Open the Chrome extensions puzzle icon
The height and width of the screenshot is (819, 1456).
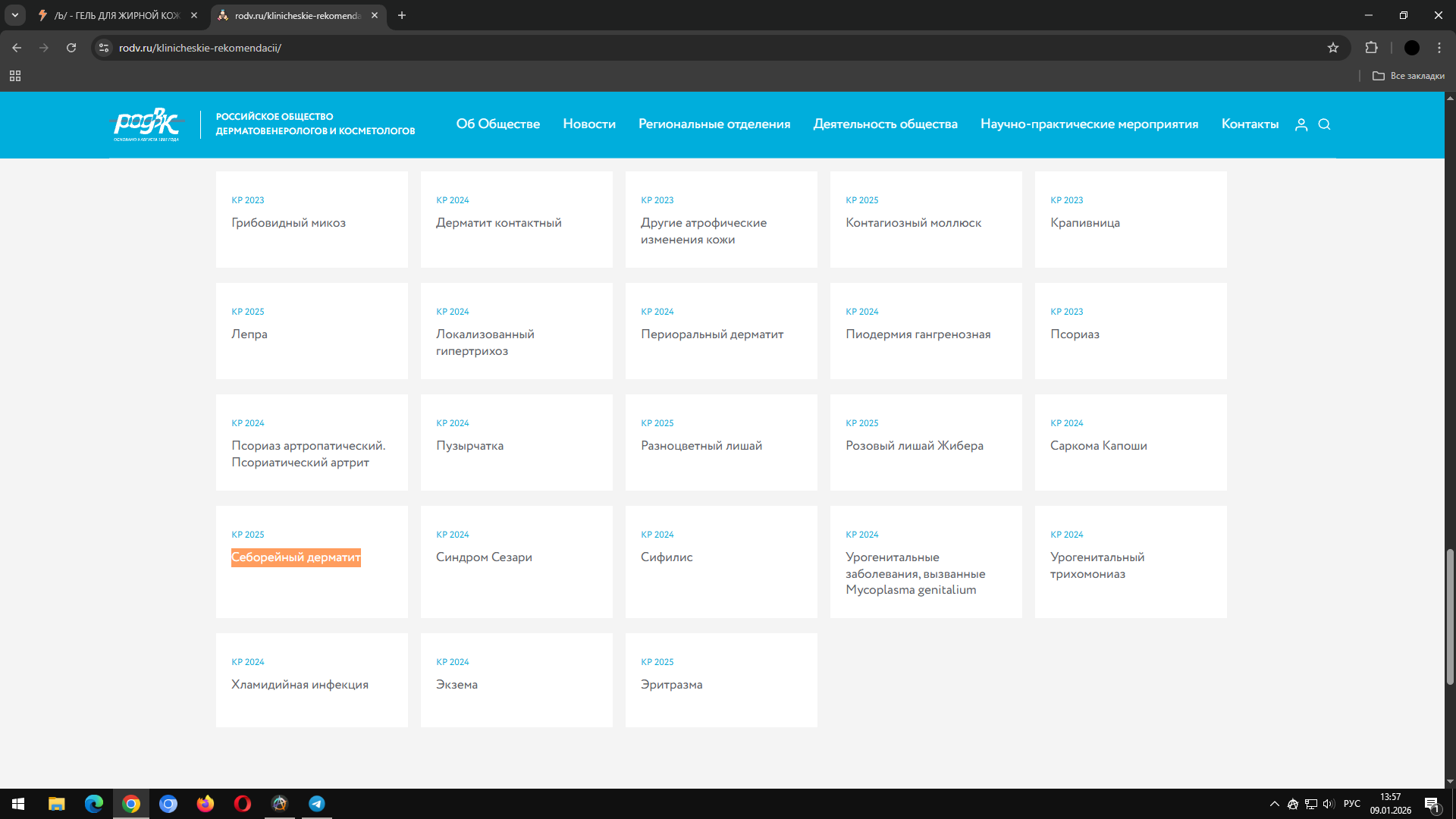coord(1371,48)
